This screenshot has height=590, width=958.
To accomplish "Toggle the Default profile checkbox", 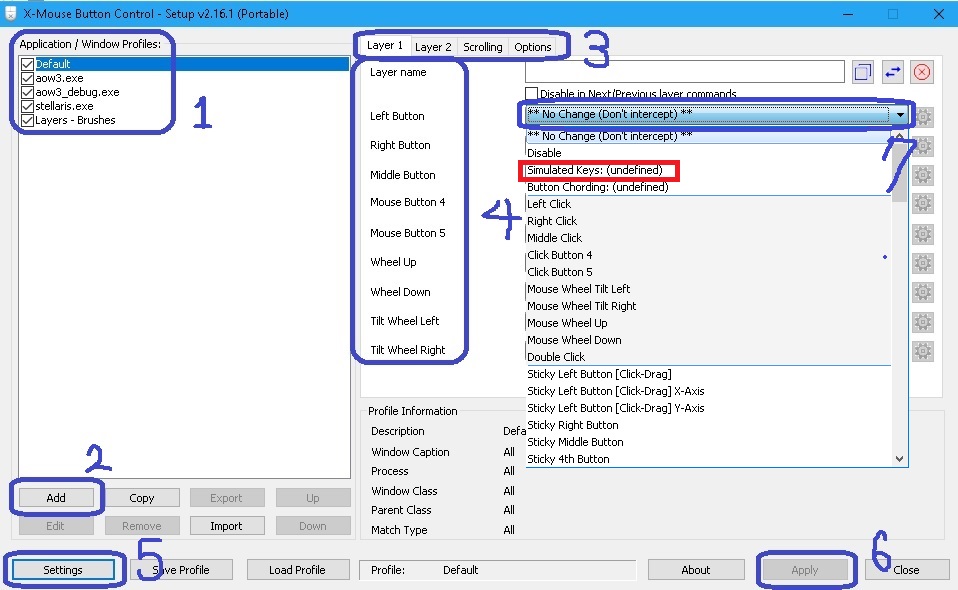I will tap(27, 64).
